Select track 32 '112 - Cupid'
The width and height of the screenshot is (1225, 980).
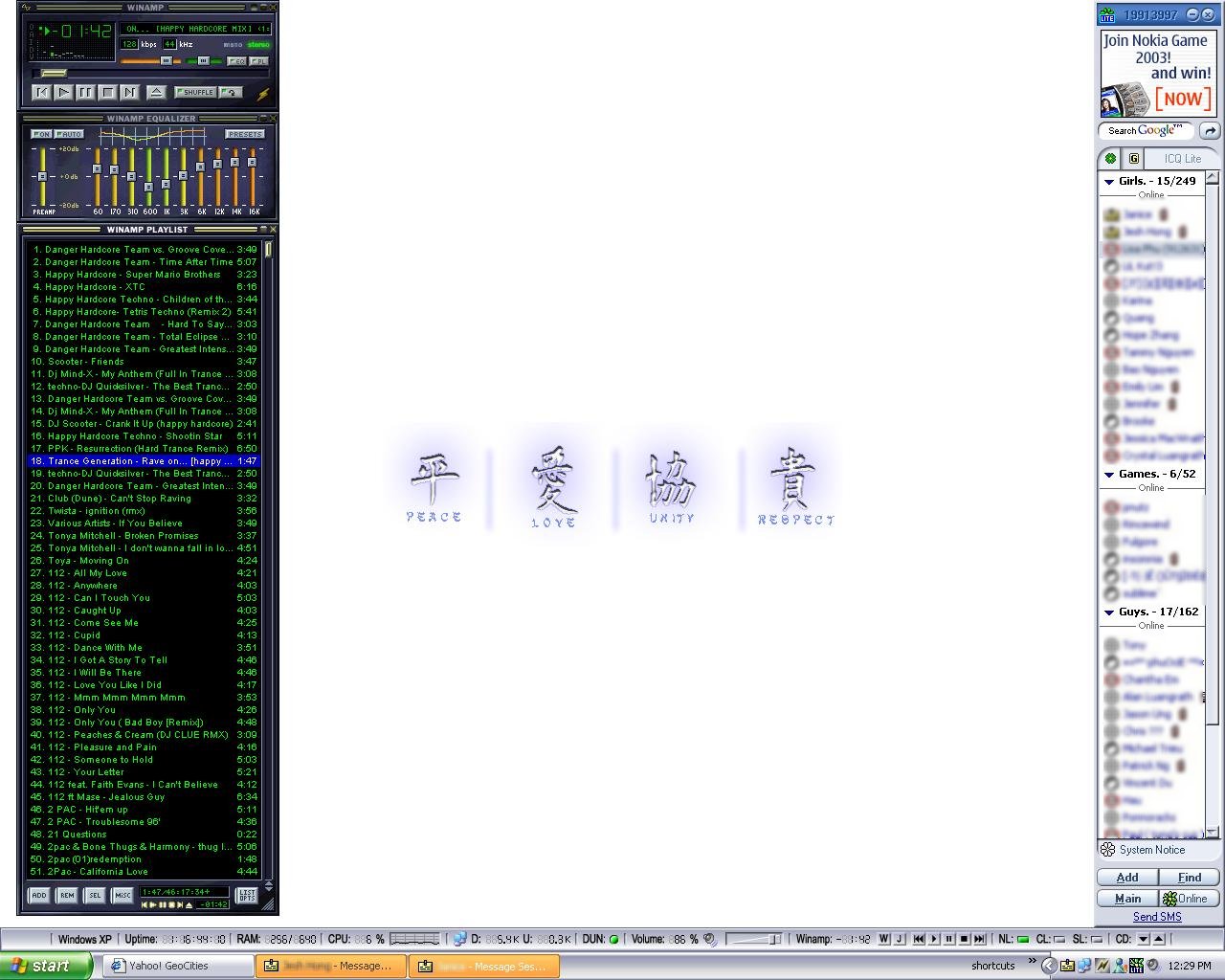tap(143, 635)
